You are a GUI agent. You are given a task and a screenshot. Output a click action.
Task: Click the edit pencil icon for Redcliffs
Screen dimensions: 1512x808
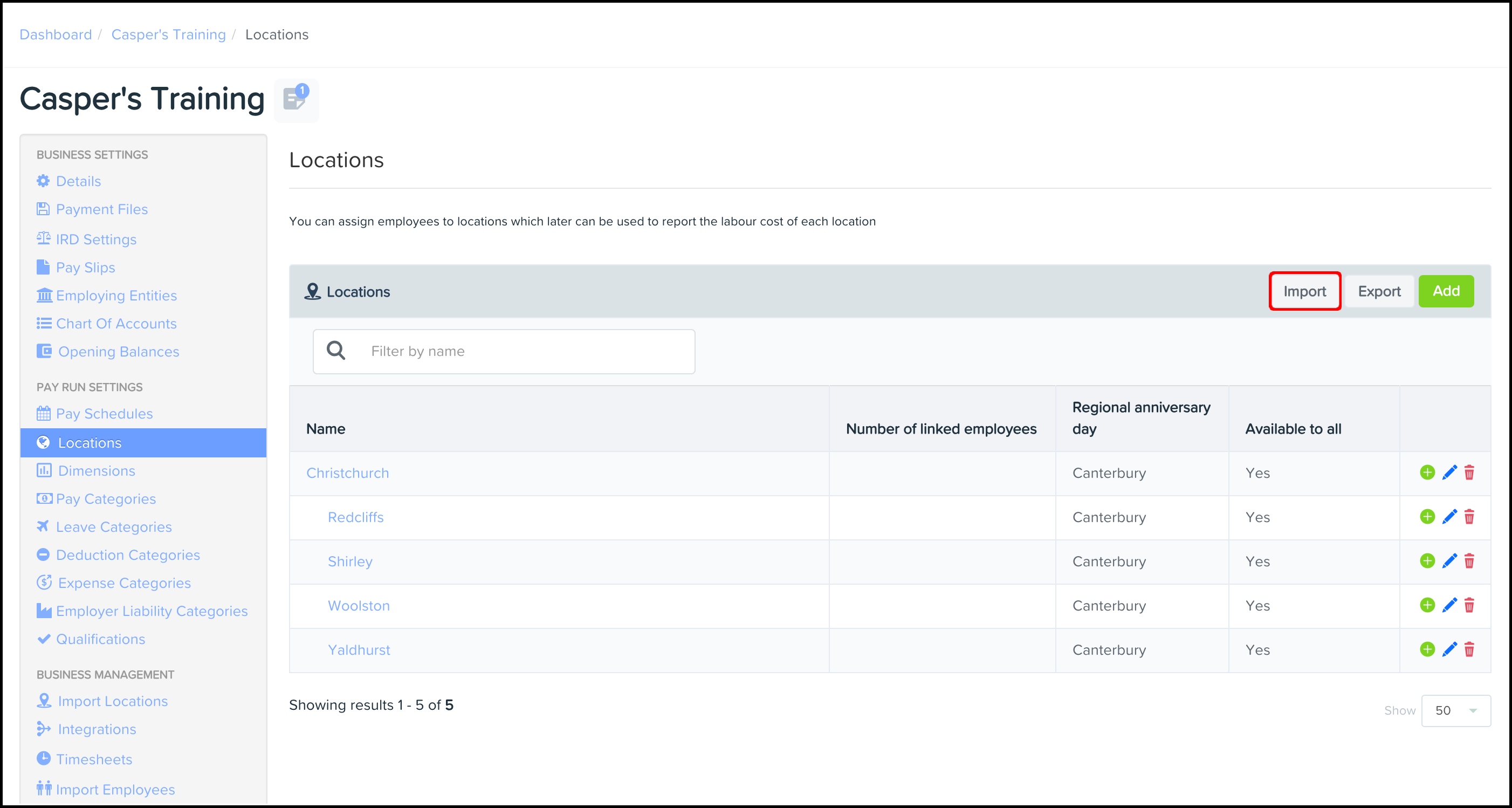[1449, 517]
